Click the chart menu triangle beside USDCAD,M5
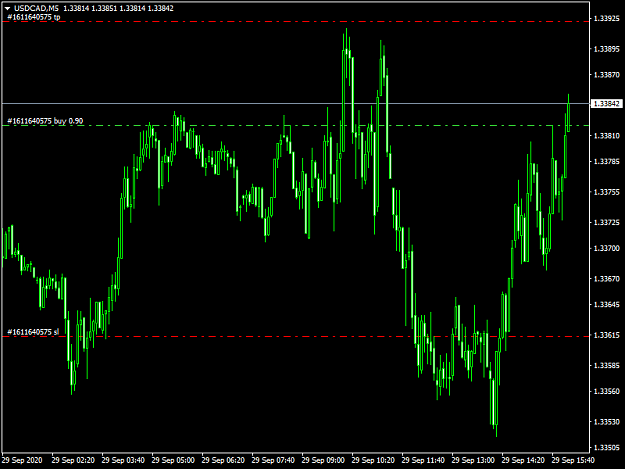Screen dimensions: 625x469 7,8
